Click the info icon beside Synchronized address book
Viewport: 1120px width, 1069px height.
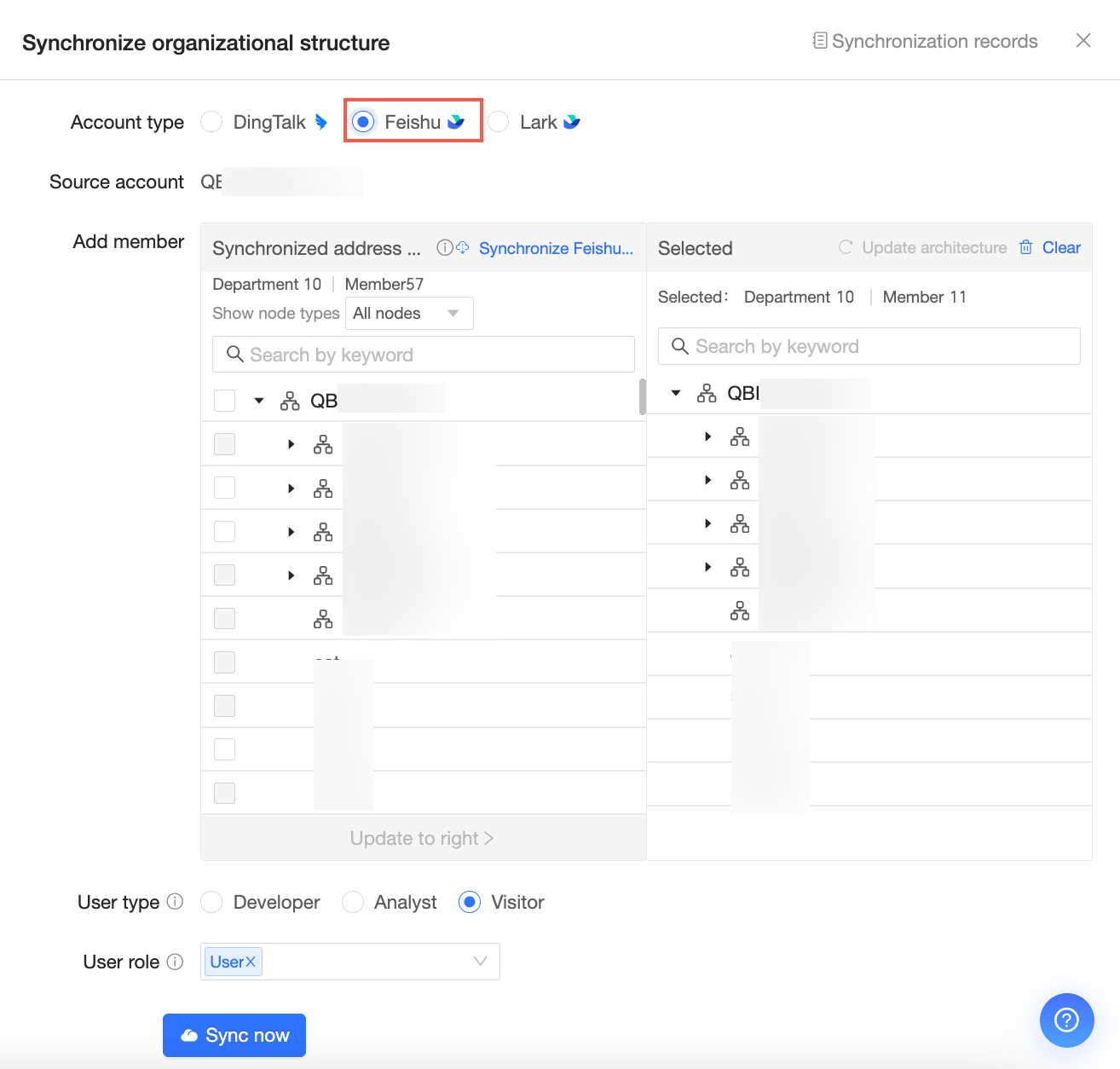[444, 248]
